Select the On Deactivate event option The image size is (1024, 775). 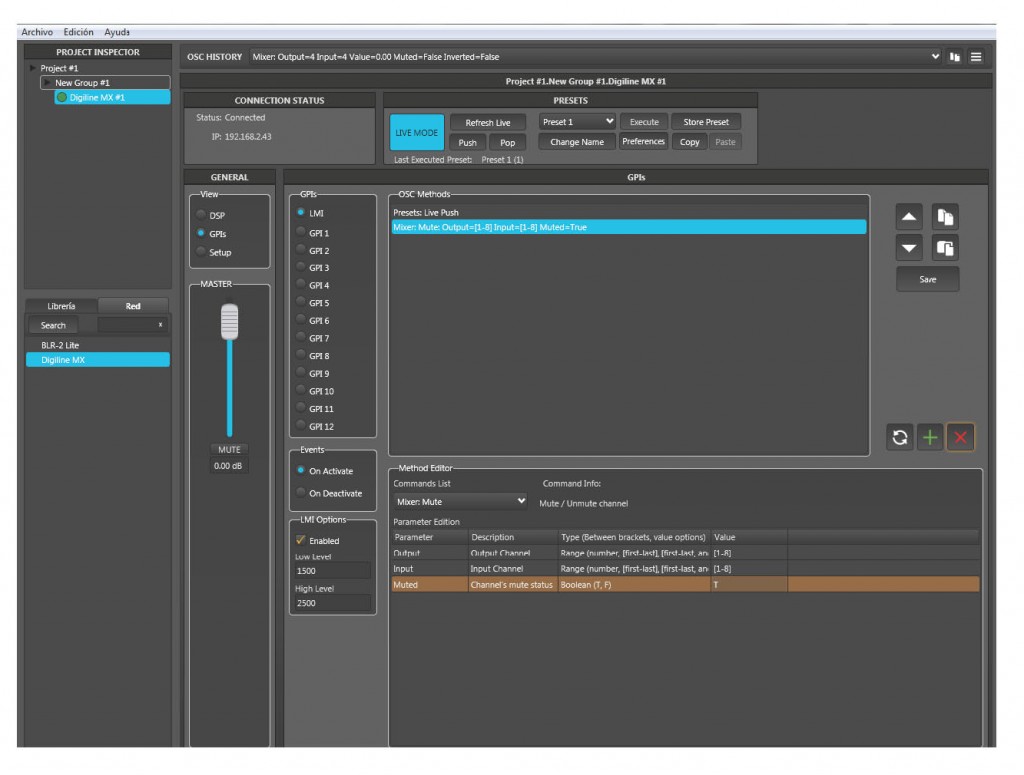[301, 493]
